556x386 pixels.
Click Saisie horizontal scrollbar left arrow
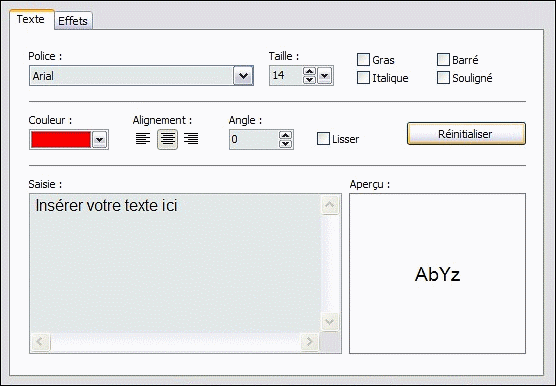tap(40, 342)
